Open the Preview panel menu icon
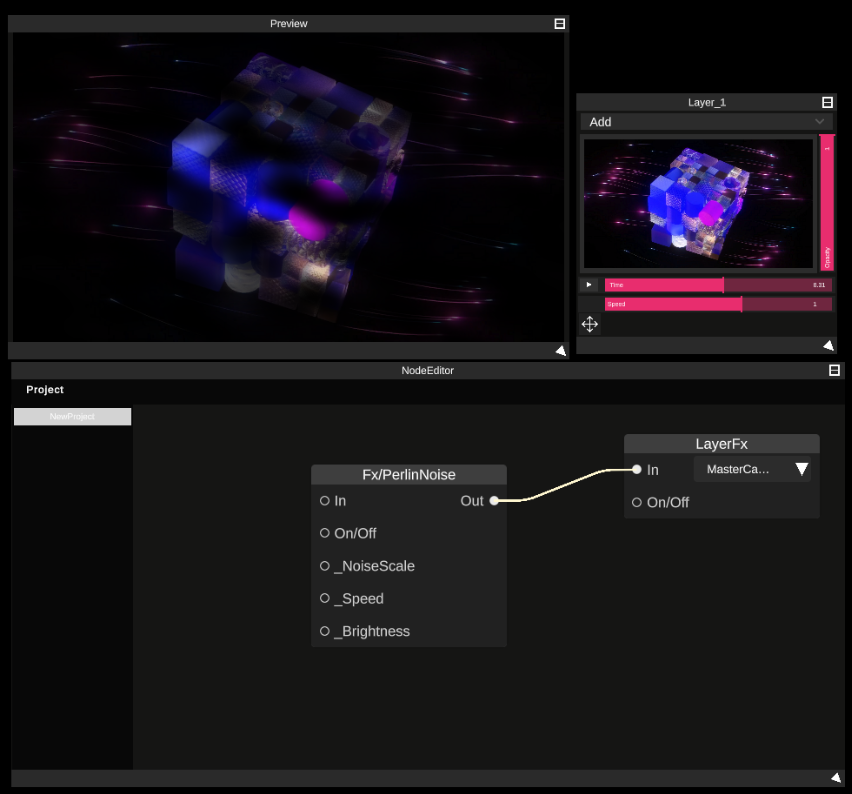852x794 pixels. (x=559, y=22)
